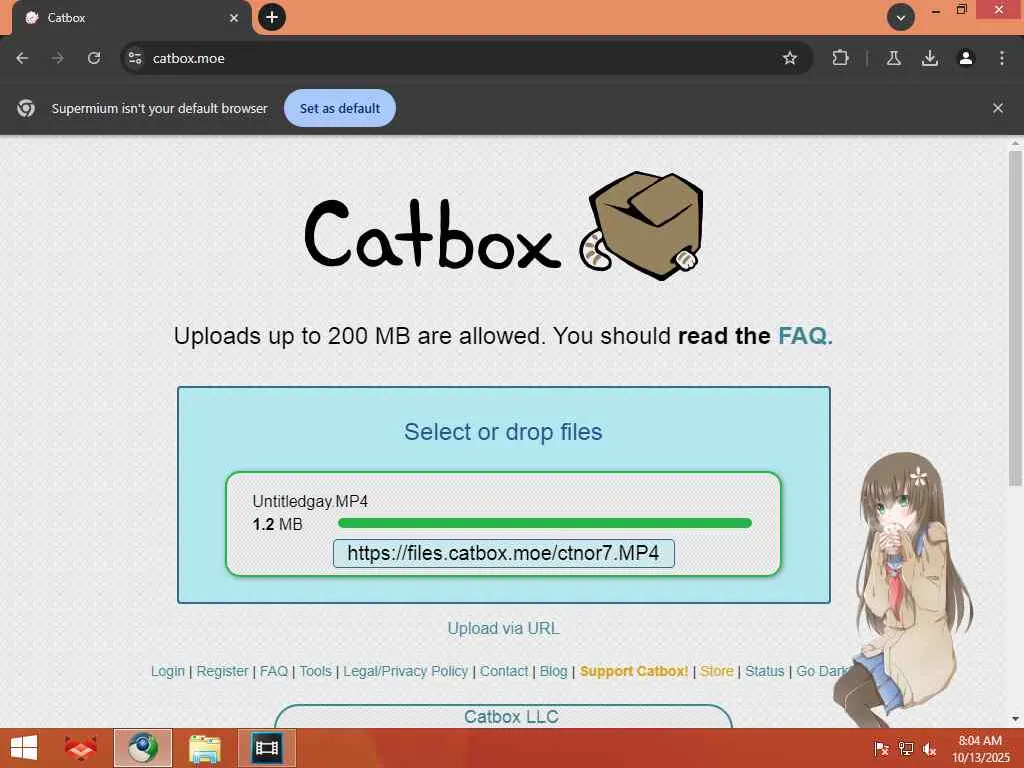Viewport: 1024px width, 768px height.
Task: Click the green upload progress bar
Action: 545,523
